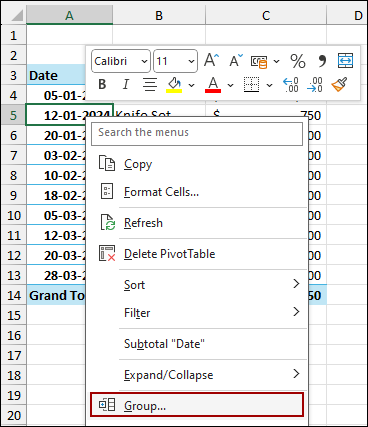
Task: Select column C header
Action: pos(266,15)
